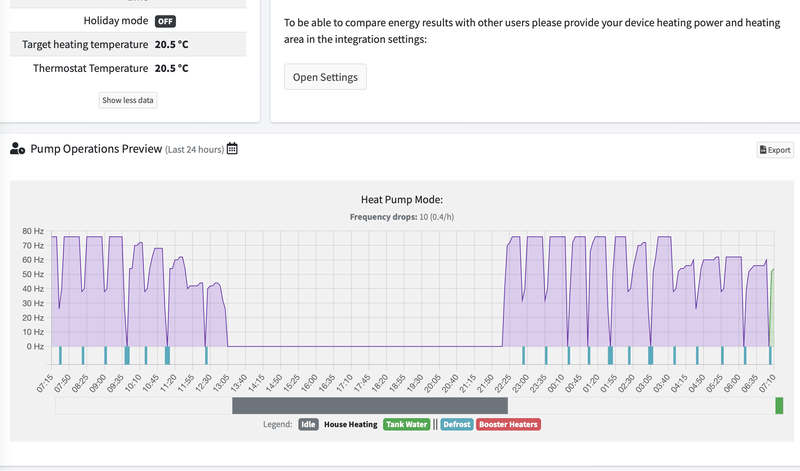Screen dimensions: 800x471
Task: Toggle Defrost legend badge
Action: tap(457, 424)
